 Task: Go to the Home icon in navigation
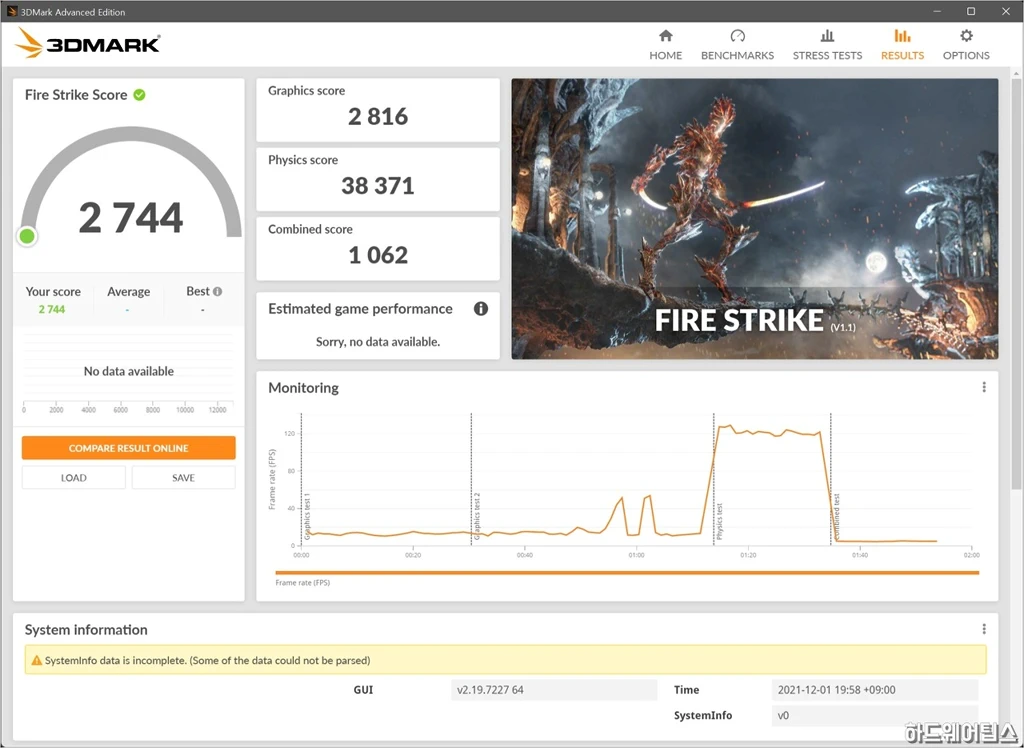point(666,36)
